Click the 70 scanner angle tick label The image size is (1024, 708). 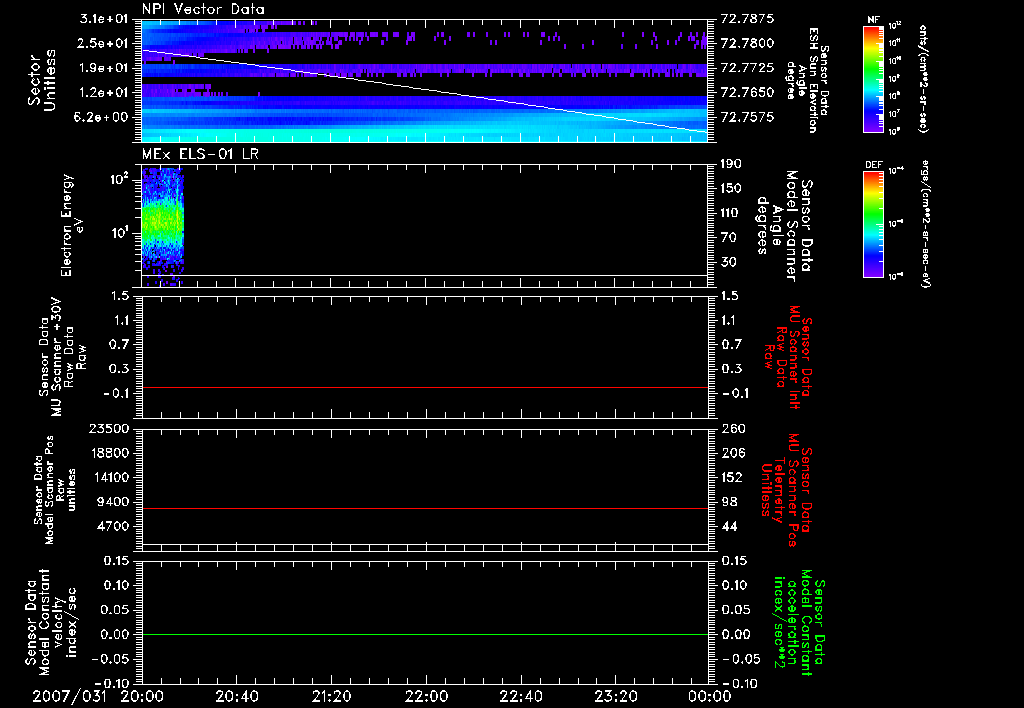coord(728,238)
